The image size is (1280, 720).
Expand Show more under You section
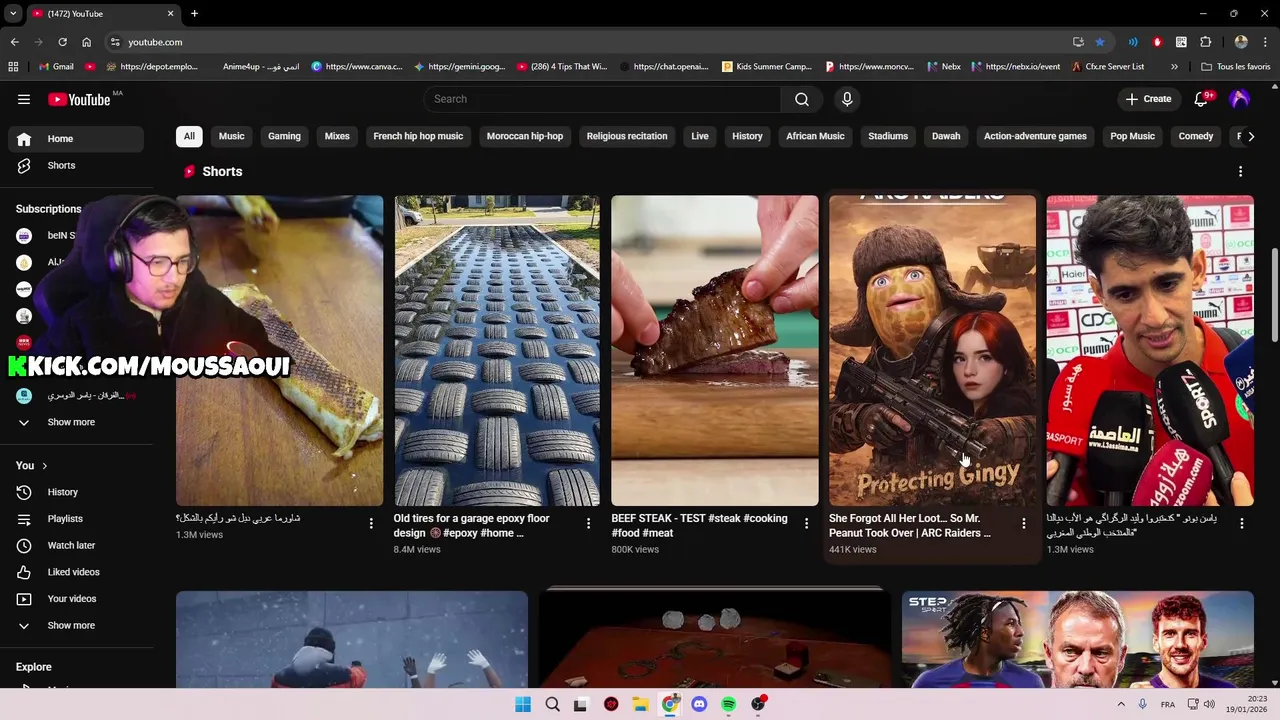click(x=76, y=625)
